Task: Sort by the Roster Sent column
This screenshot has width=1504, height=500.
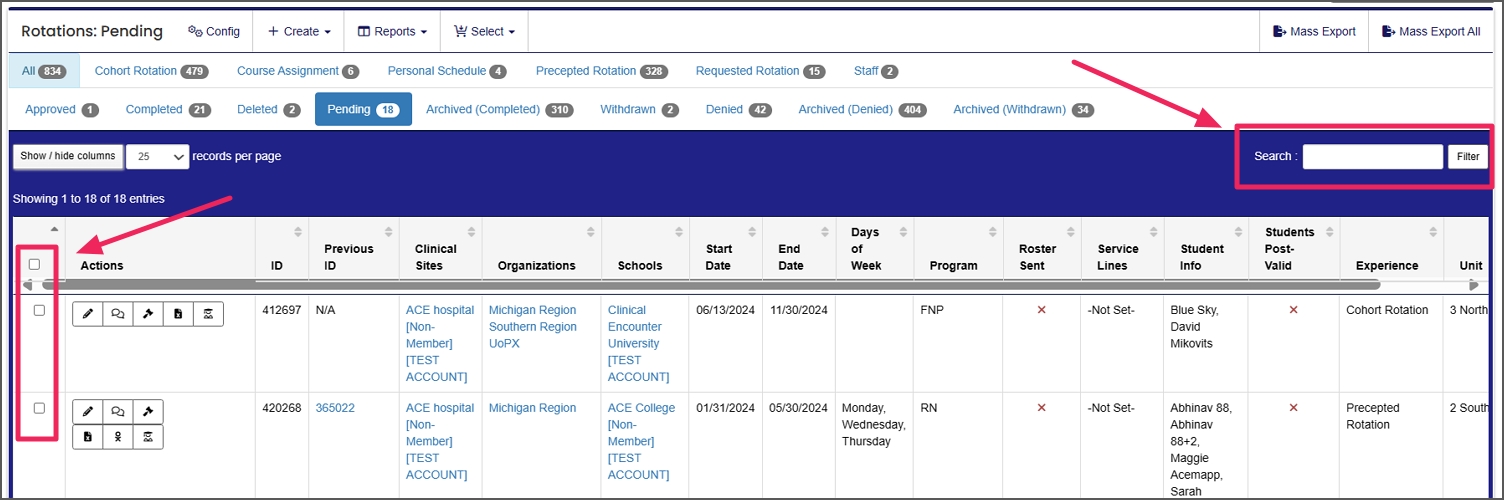Action: click(x=1070, y=232)
